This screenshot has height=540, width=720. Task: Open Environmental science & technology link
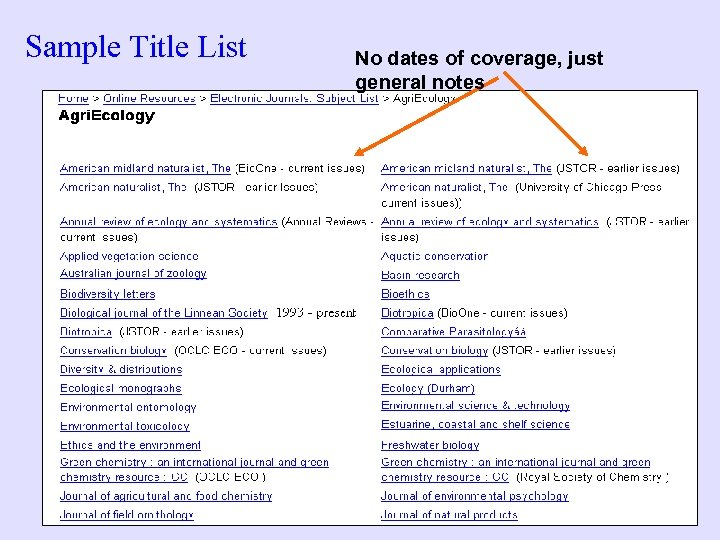pos(475,405)
